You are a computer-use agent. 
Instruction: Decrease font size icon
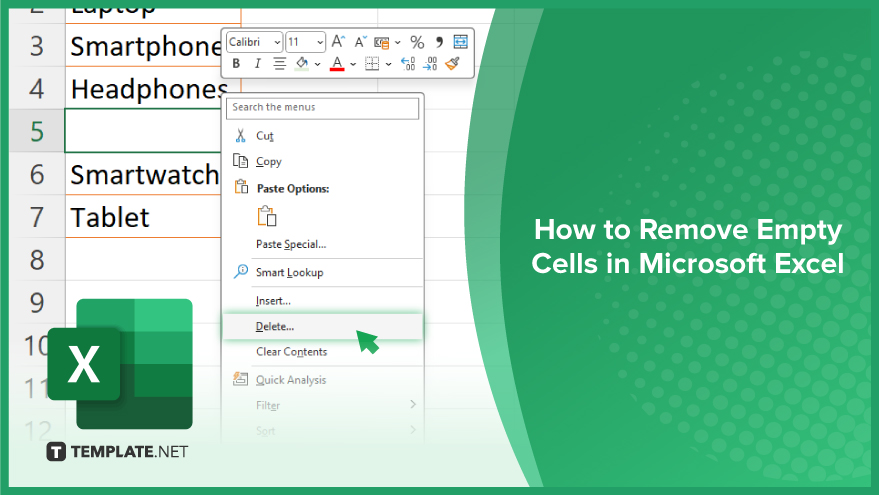point(360,42)
